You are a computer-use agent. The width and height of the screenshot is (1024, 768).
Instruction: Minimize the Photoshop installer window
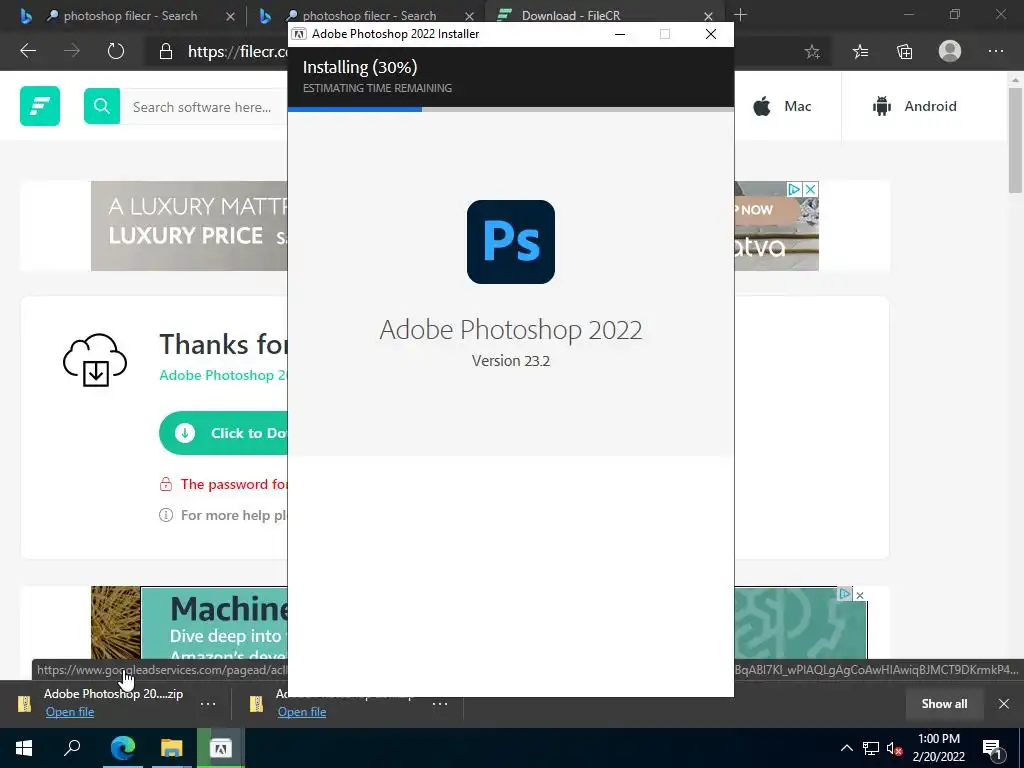620,34
